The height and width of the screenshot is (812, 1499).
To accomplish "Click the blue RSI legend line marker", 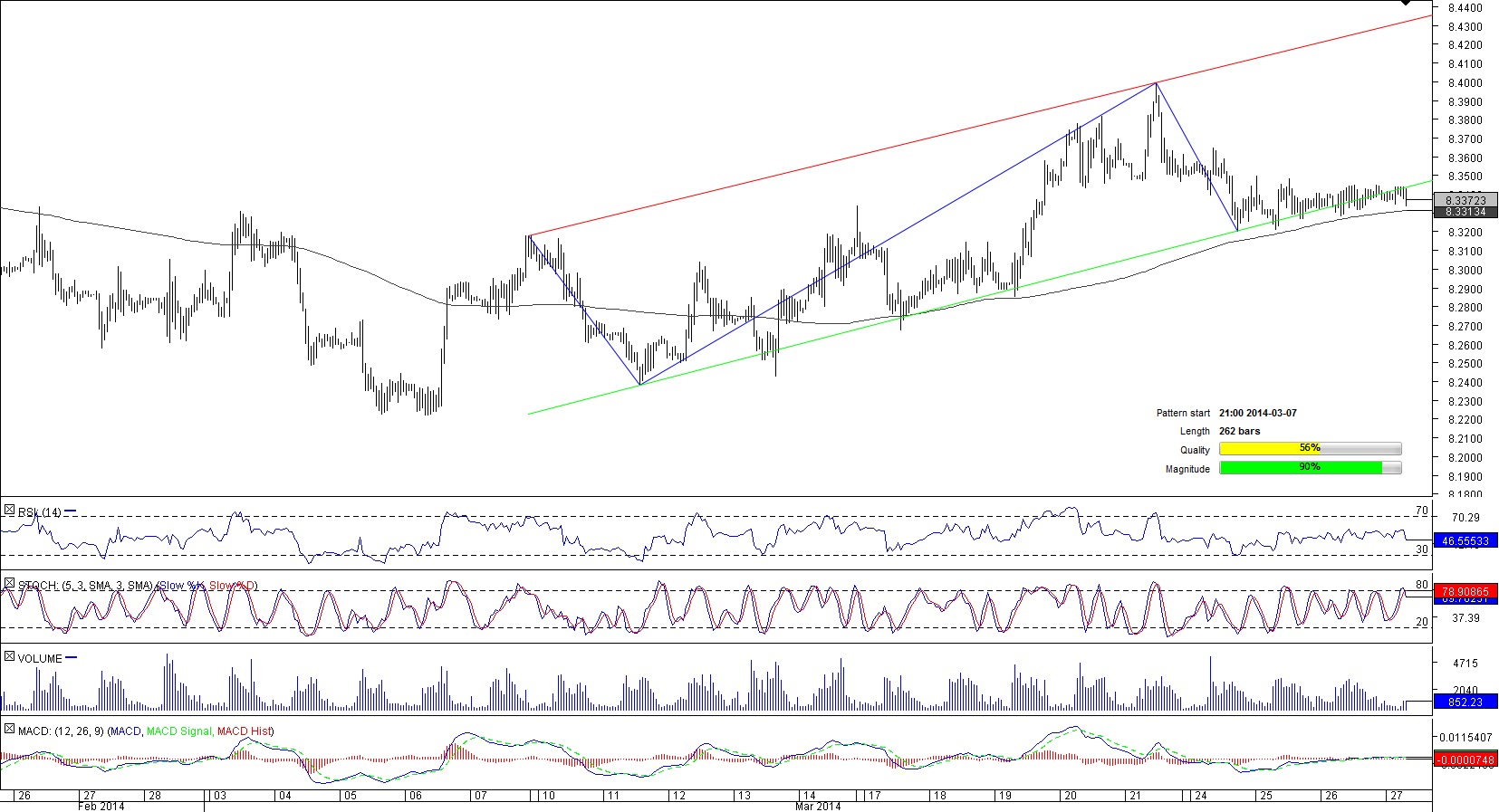I will [71, 511].
